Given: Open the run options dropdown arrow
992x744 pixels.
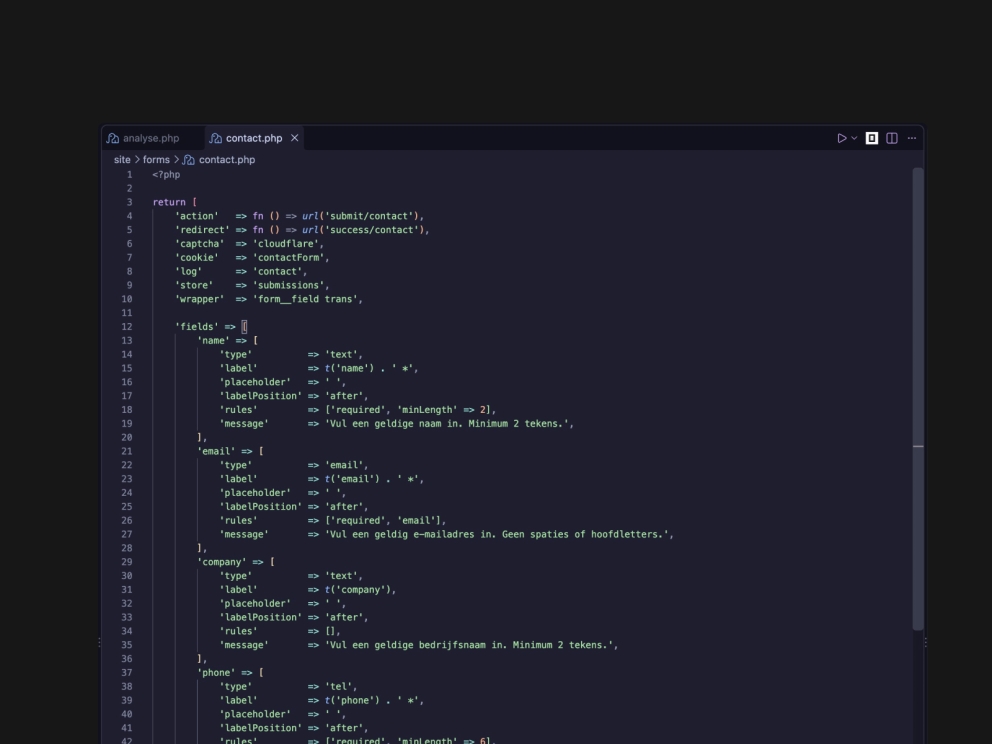Looking at the screenshot, I should click(854, 138).
